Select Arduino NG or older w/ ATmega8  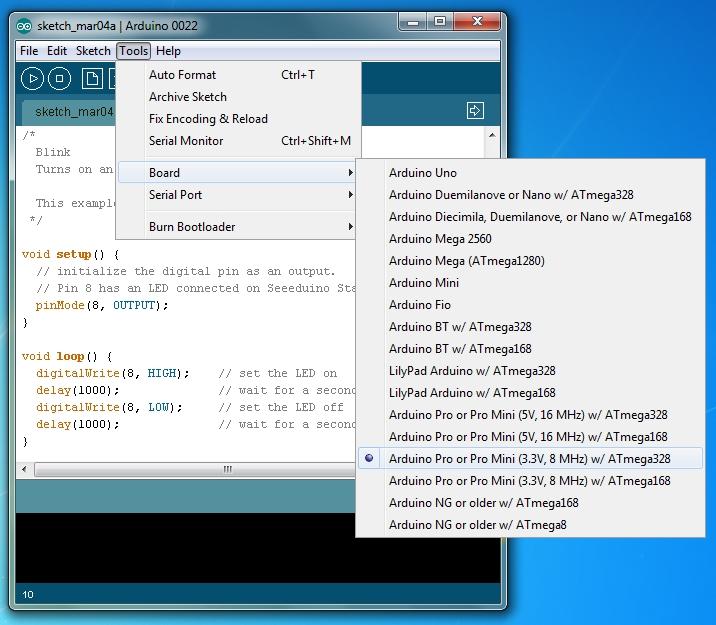tap(530, 525)
